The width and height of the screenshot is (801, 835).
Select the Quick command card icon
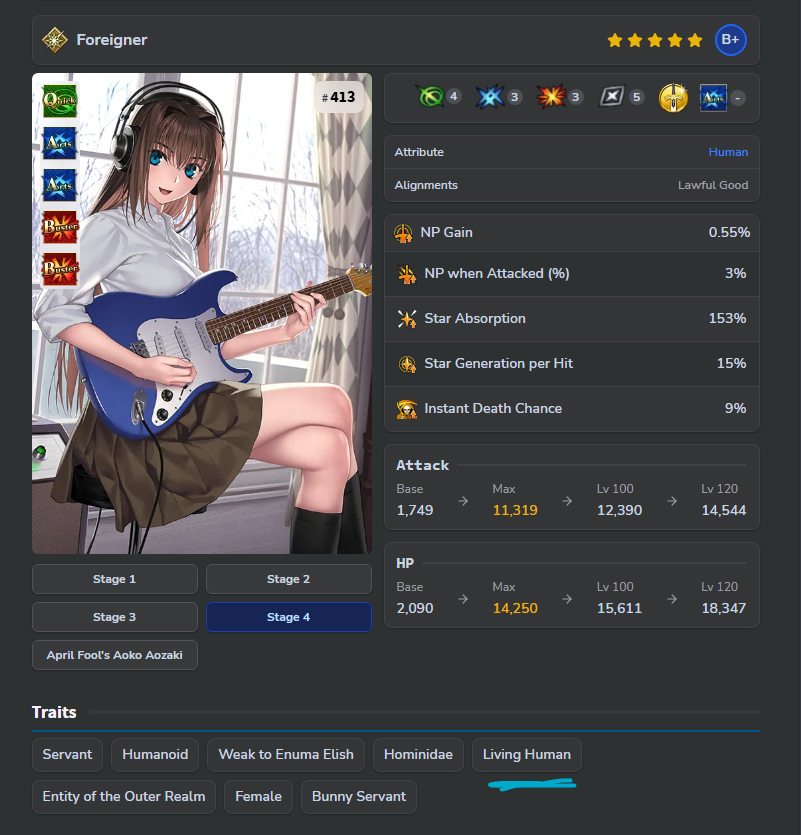tap(60, 101)
